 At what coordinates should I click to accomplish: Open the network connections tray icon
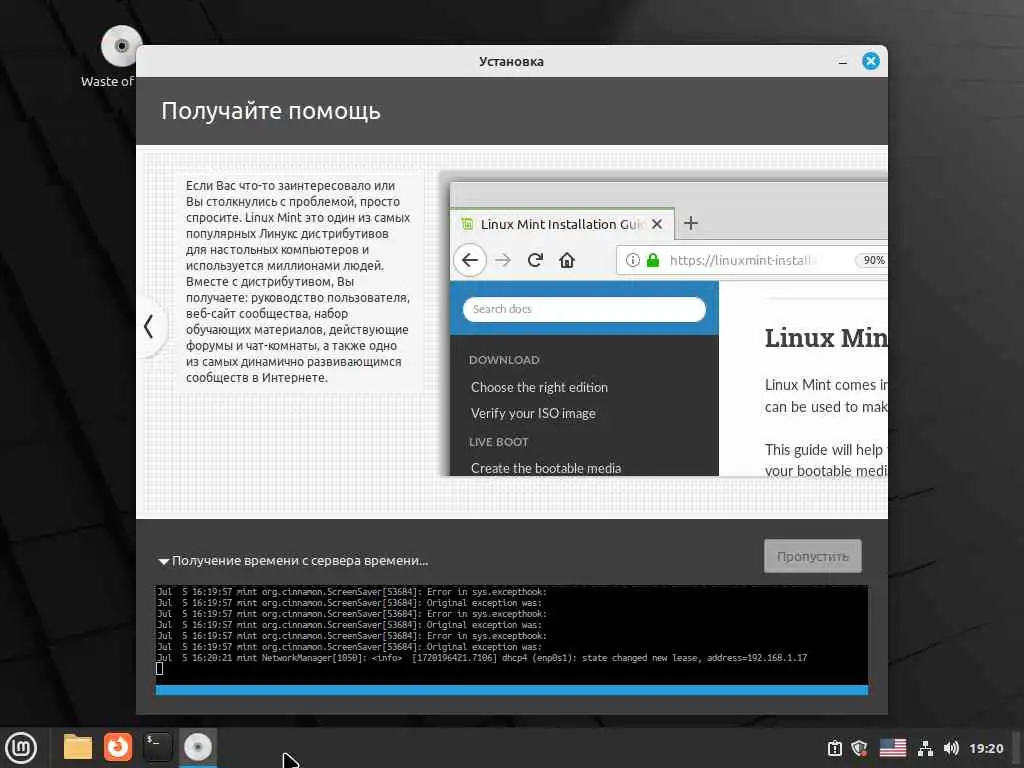(x=925, y=748)
